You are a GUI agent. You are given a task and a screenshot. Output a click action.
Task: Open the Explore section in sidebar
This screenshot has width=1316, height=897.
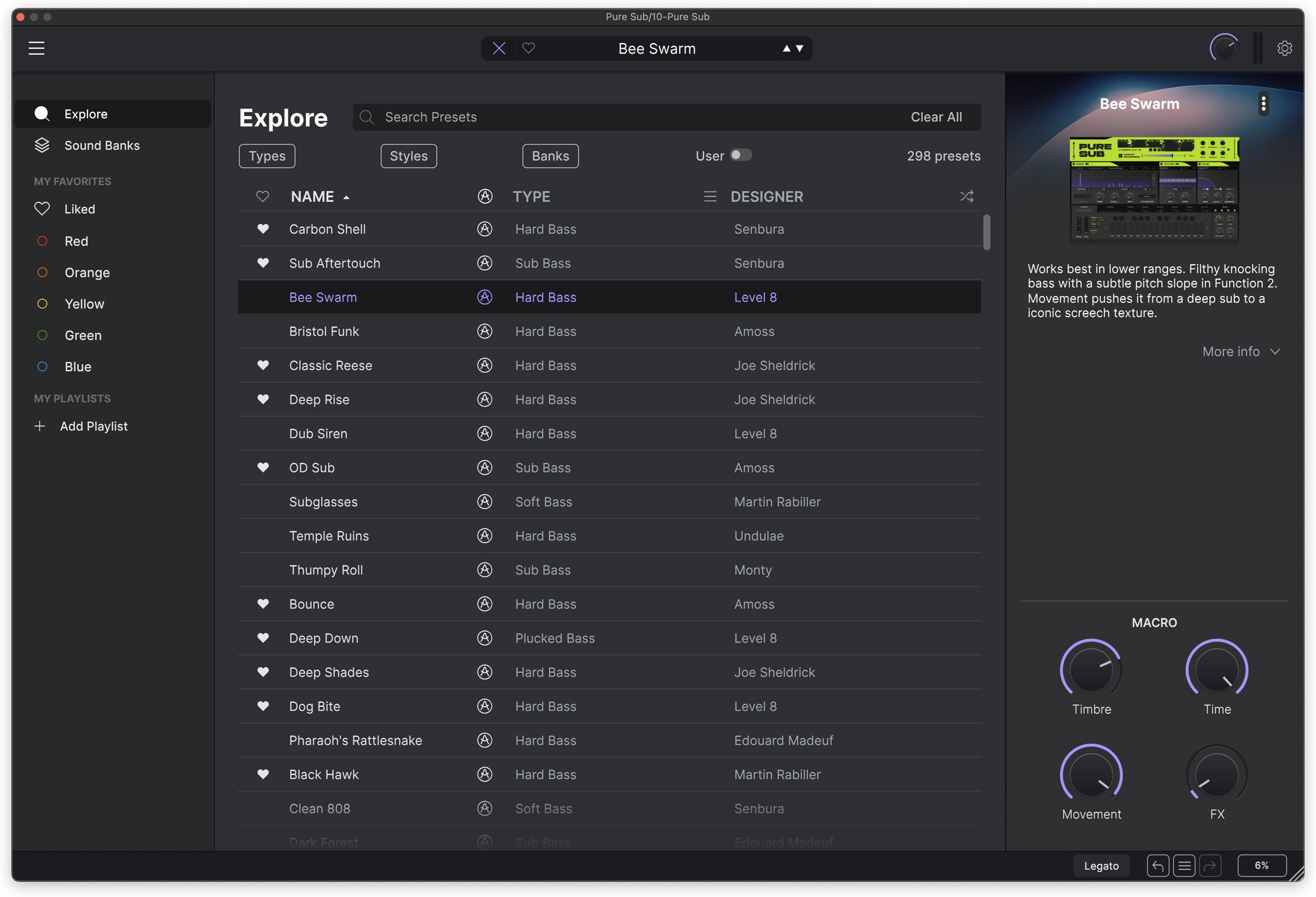point(113,114)
